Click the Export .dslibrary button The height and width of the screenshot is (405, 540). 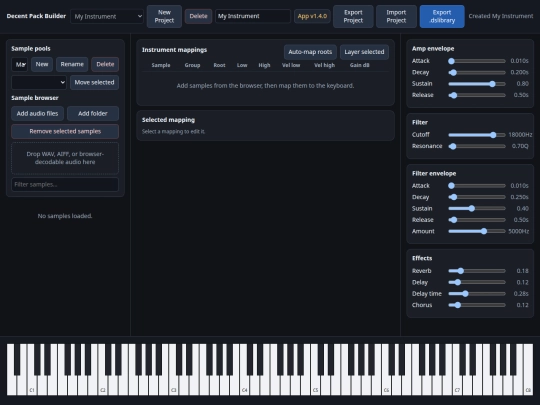442,16
